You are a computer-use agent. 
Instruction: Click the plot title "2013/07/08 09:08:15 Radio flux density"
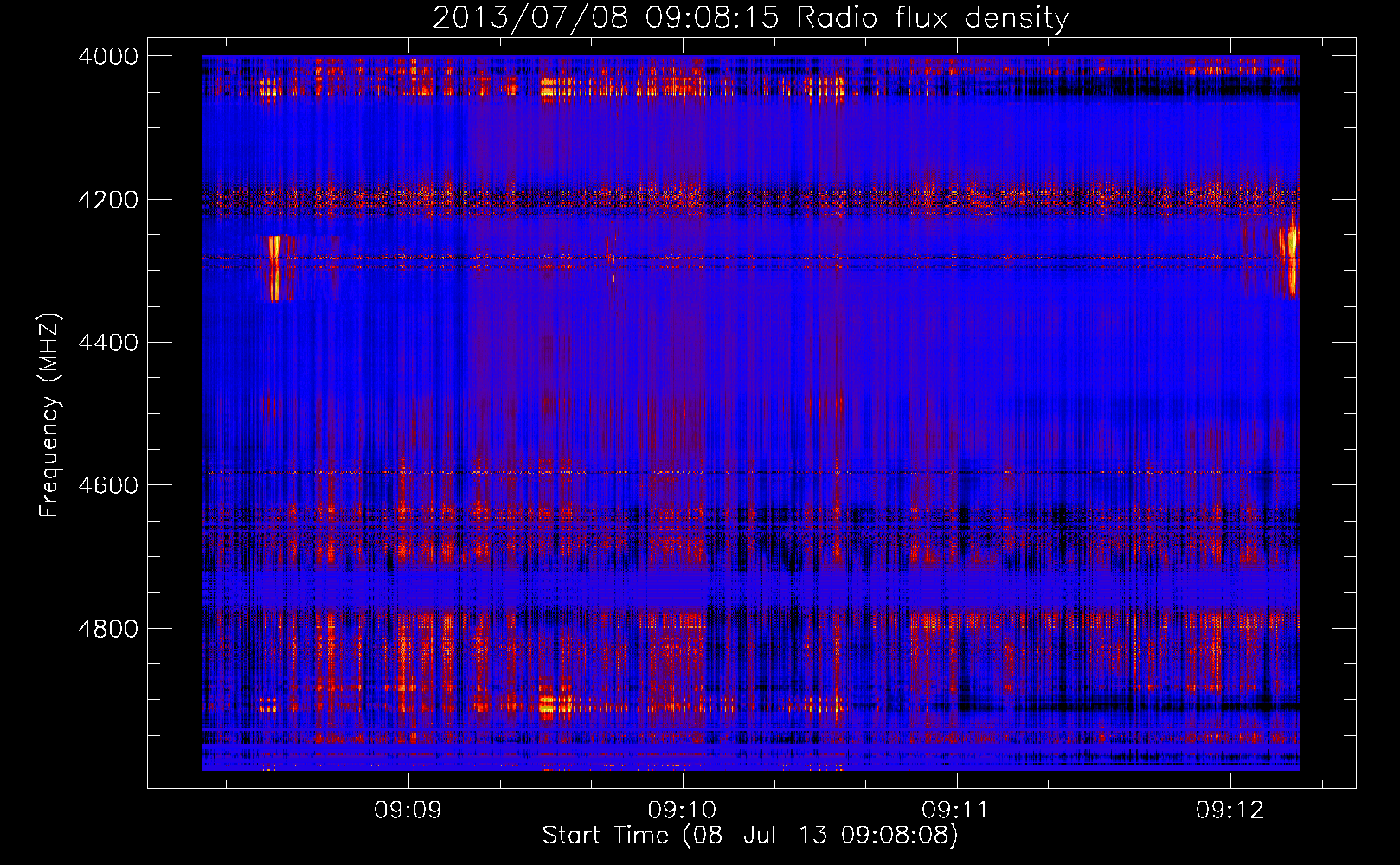750,17
